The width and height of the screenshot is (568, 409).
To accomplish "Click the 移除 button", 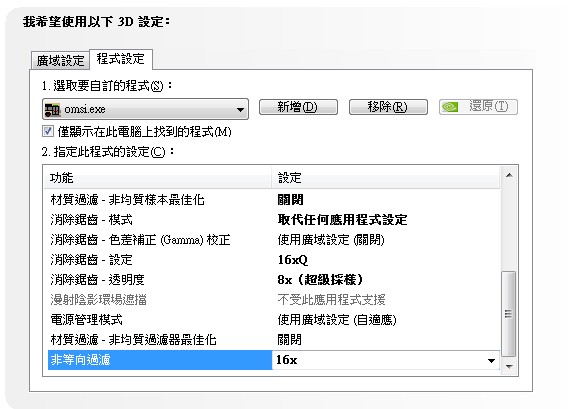I will coord(388,107).
